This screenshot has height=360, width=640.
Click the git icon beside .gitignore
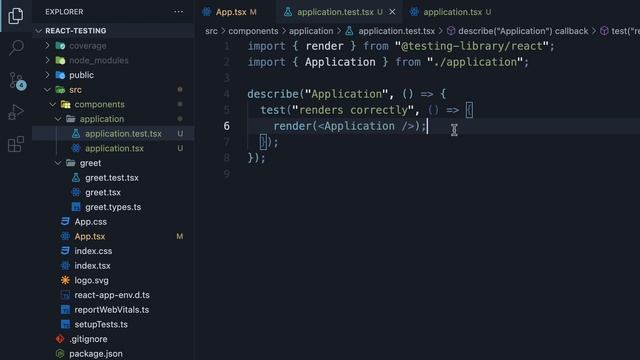coord(60,339)
